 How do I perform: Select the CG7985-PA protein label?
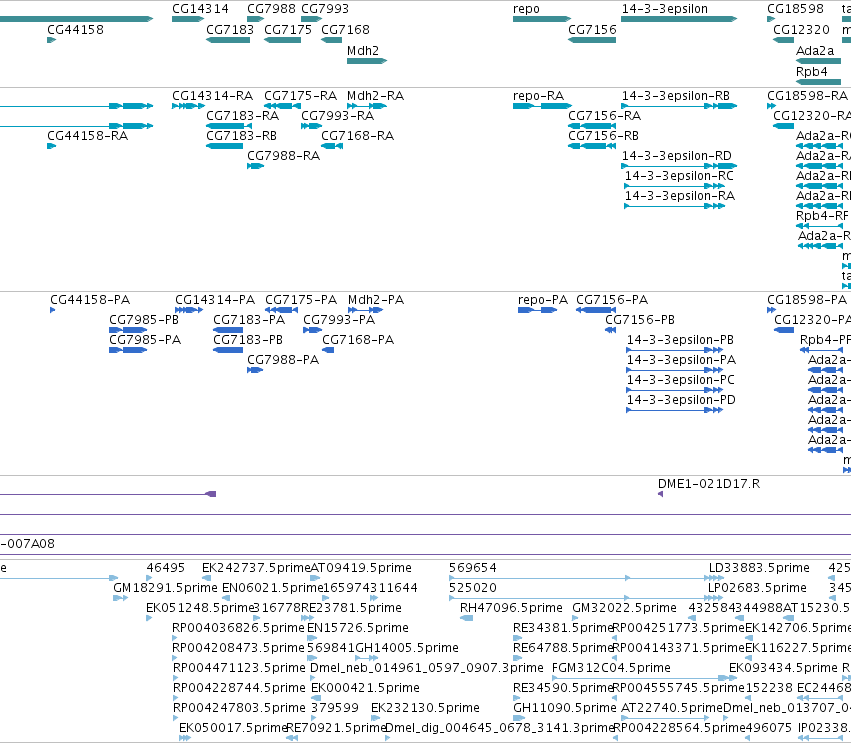pyautogui.click(x=145, y=340)
